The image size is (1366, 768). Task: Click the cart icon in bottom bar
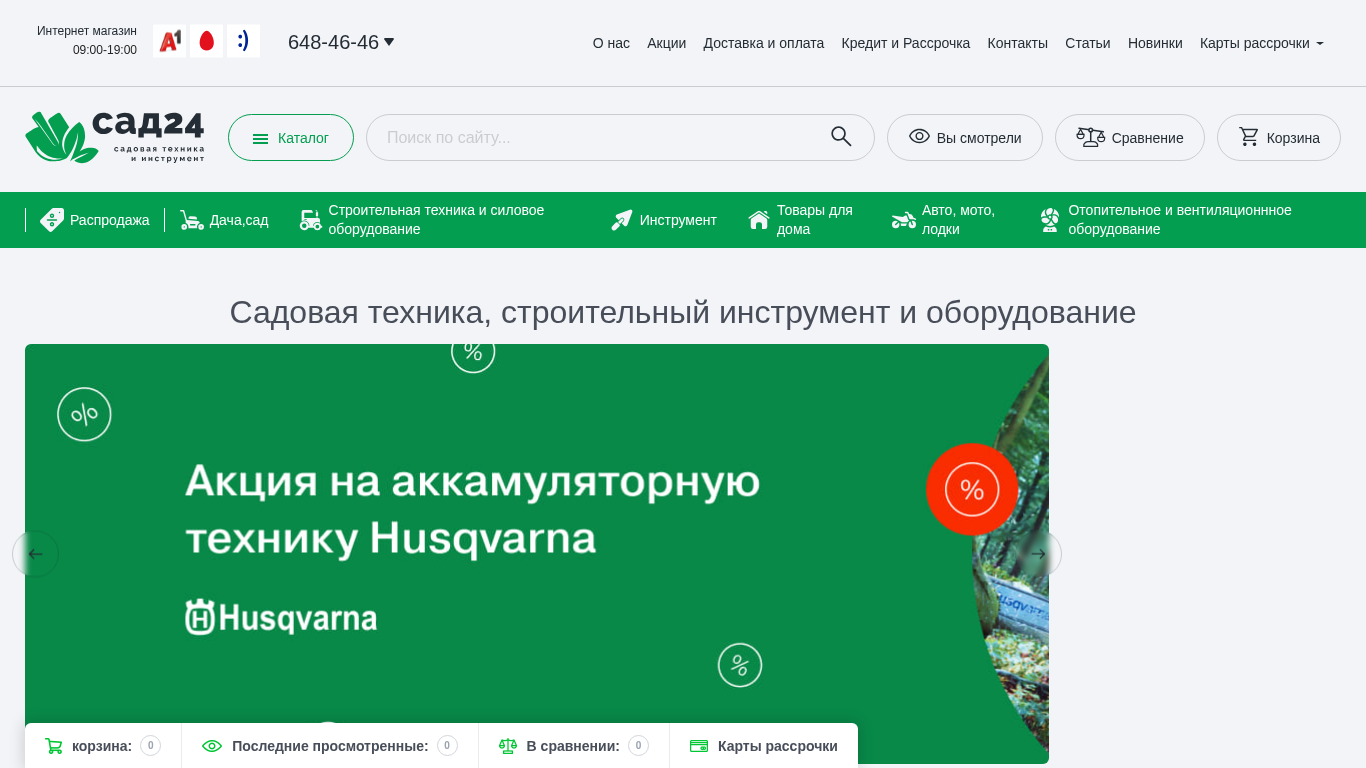54,746
